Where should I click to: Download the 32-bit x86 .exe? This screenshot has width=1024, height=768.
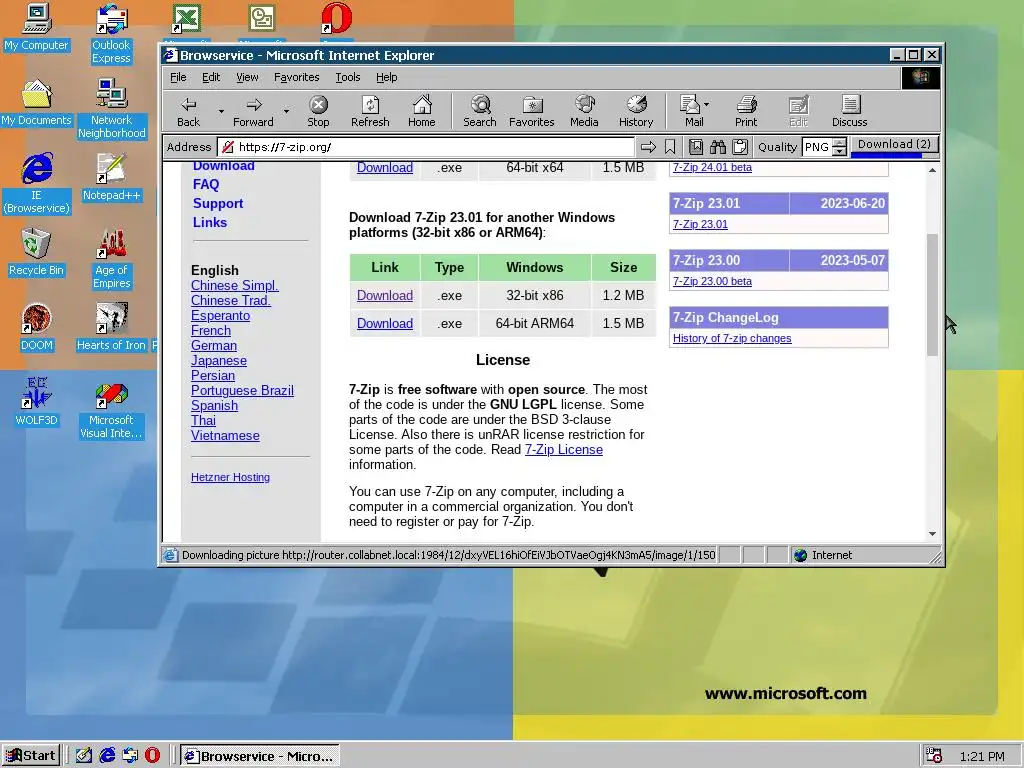point(385,295)
